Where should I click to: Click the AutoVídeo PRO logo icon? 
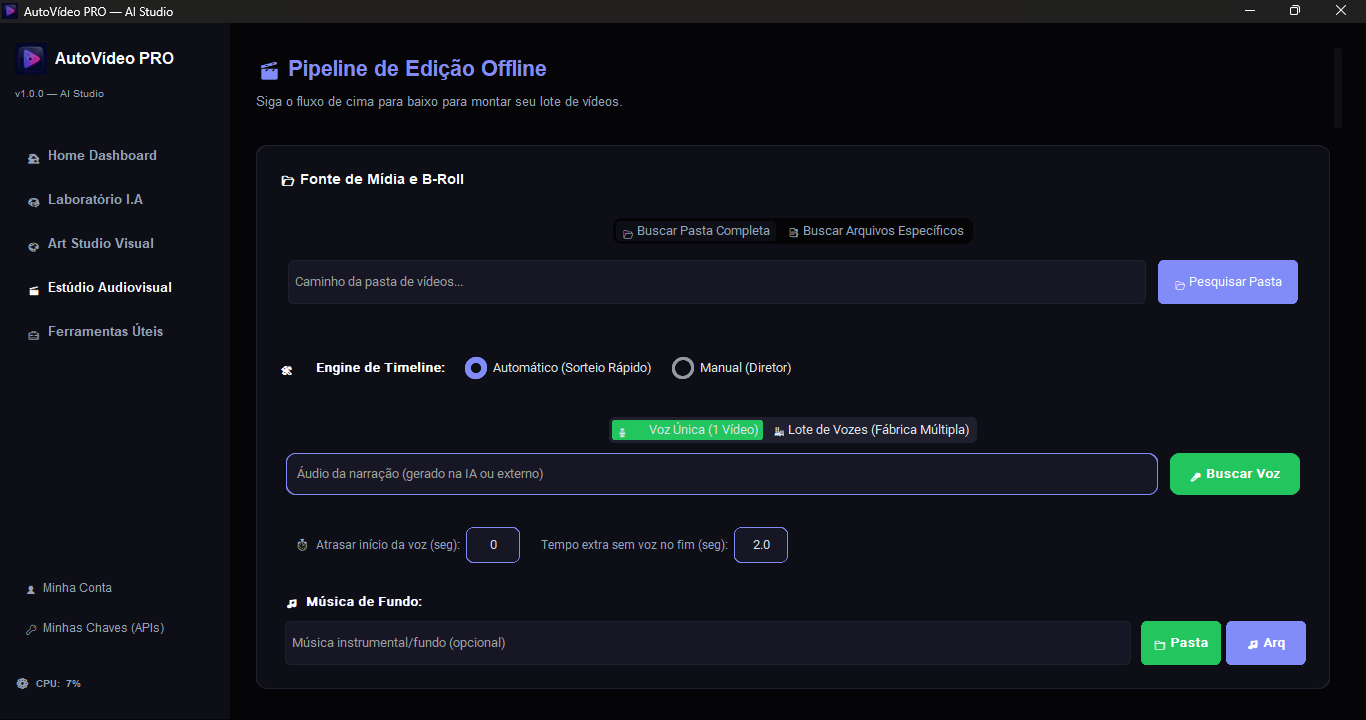32,59
